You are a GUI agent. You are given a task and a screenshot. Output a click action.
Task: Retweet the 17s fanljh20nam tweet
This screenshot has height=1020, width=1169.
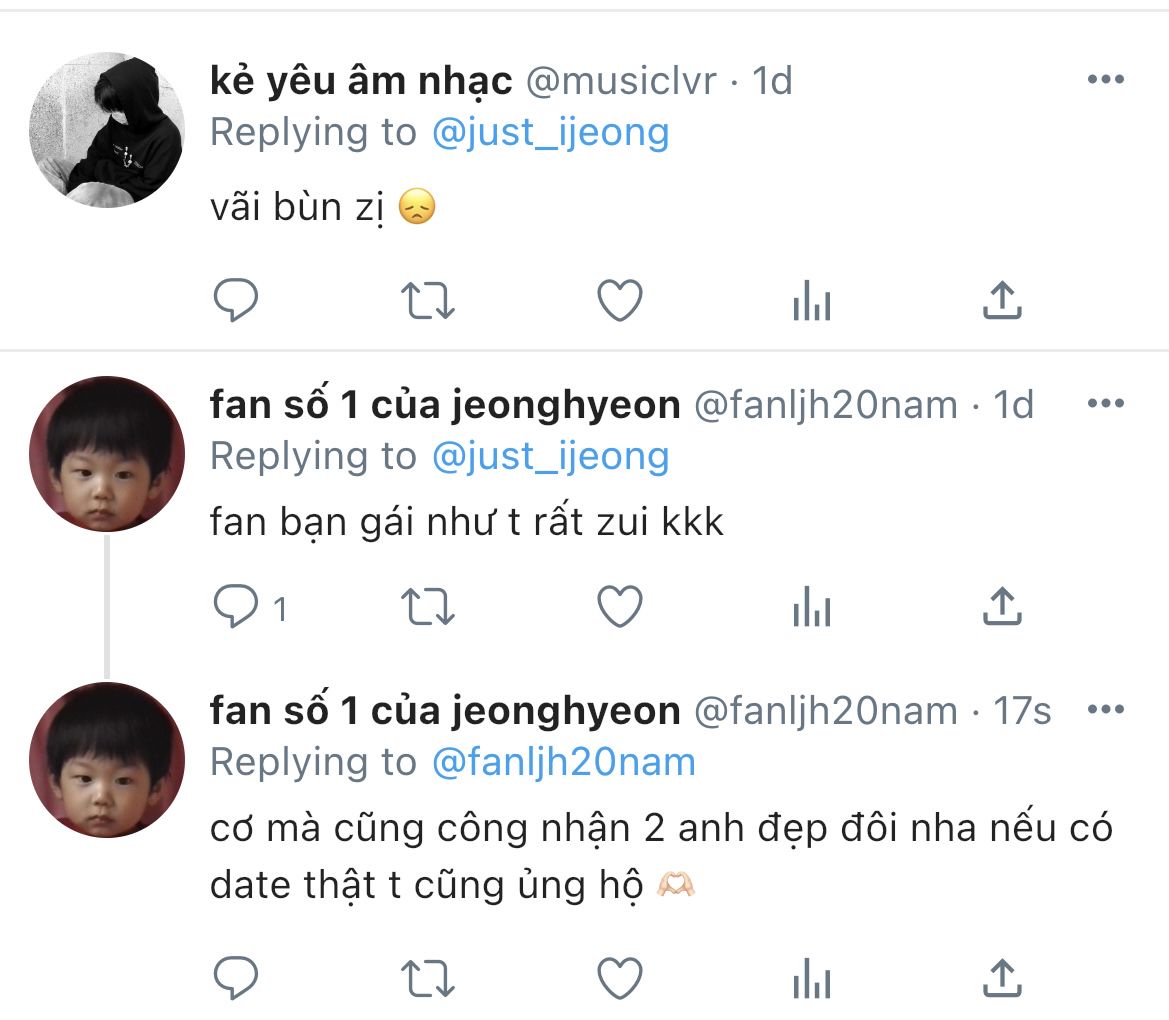click(428, 977)
